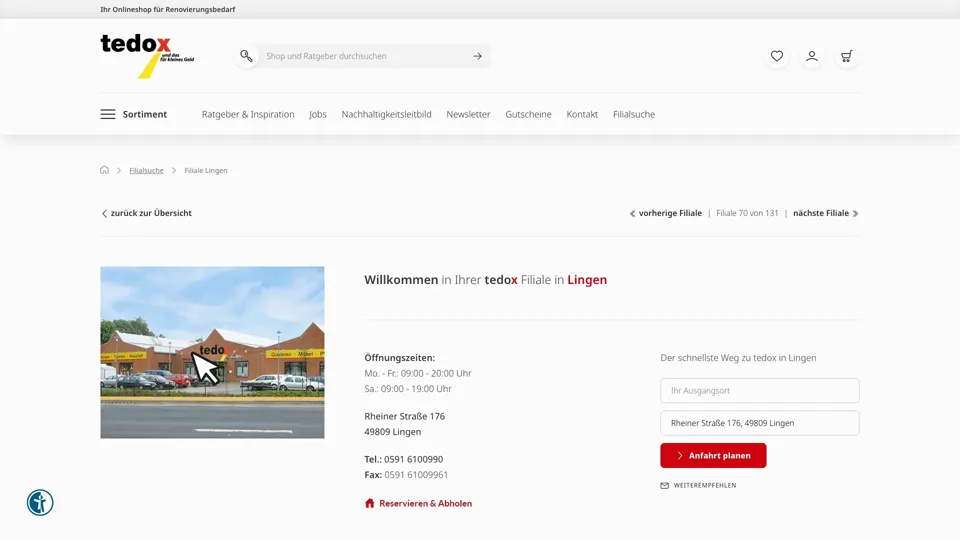Click the opening hours Mo. - Fr.: 09:00 - 20:00 Uhr

coord(418,373)
